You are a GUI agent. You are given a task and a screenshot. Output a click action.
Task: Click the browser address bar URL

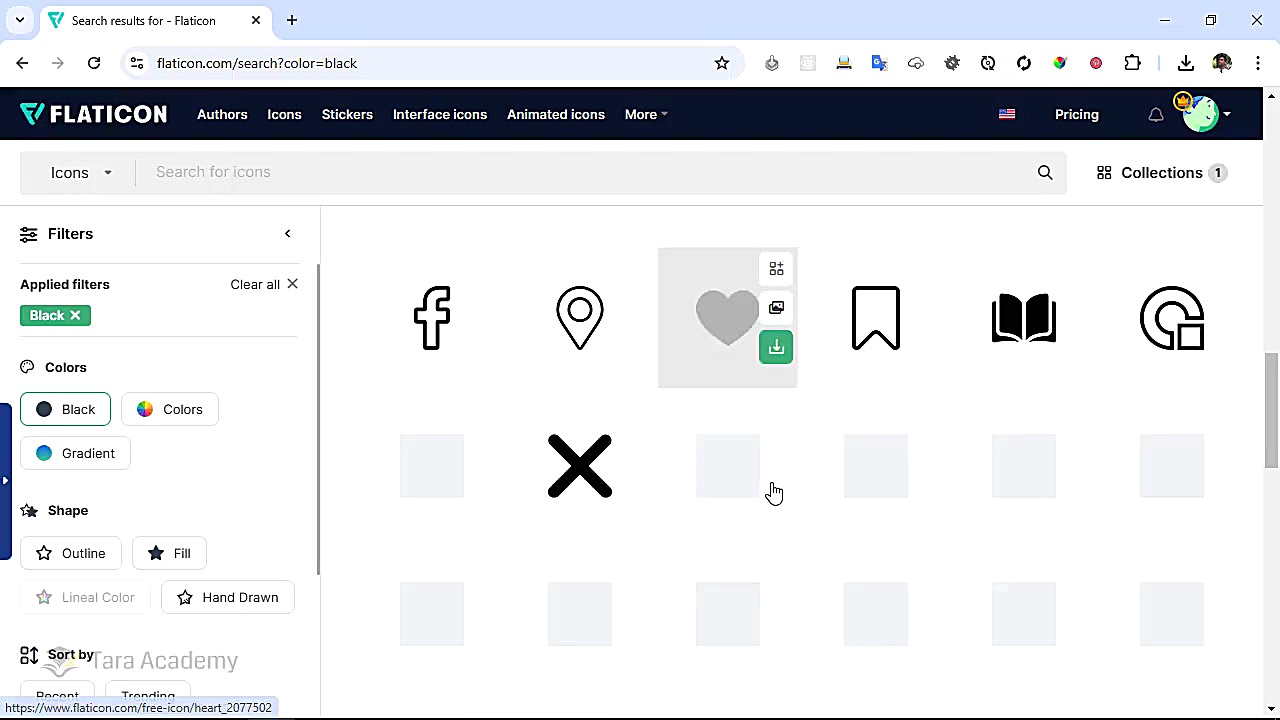tap(257, 63)
